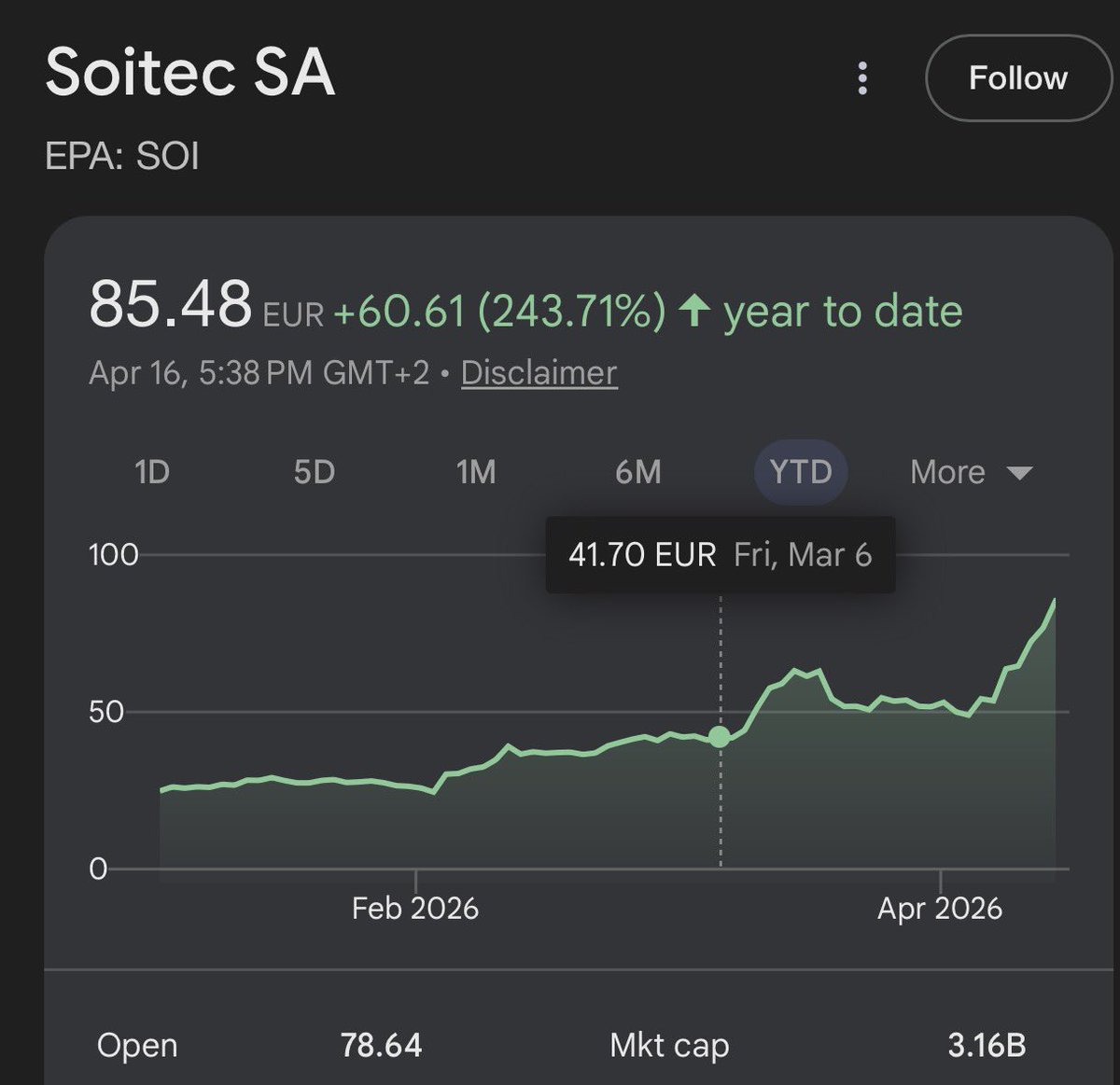This screenshot has height=1085, width=1120.
Task: Click the green upward trend arrow
Action: click(693, 311)
